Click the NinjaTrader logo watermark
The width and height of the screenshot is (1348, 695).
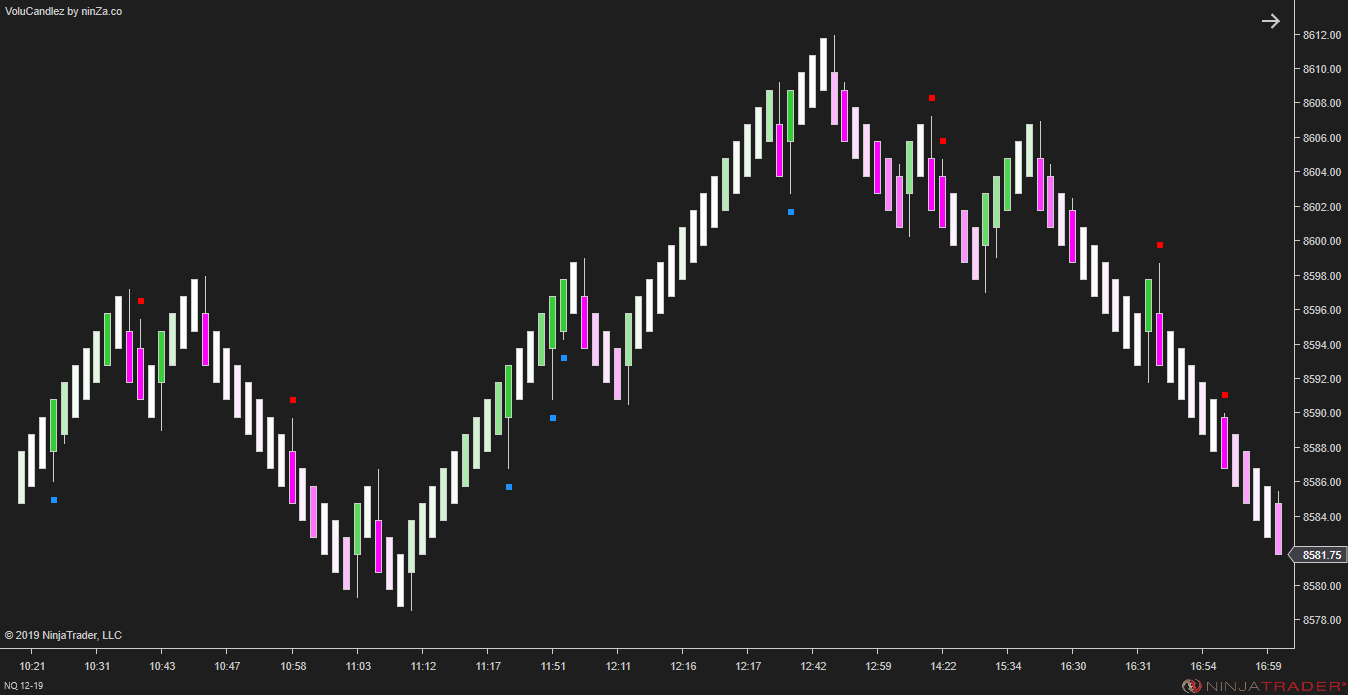(x=1262, y=683)
